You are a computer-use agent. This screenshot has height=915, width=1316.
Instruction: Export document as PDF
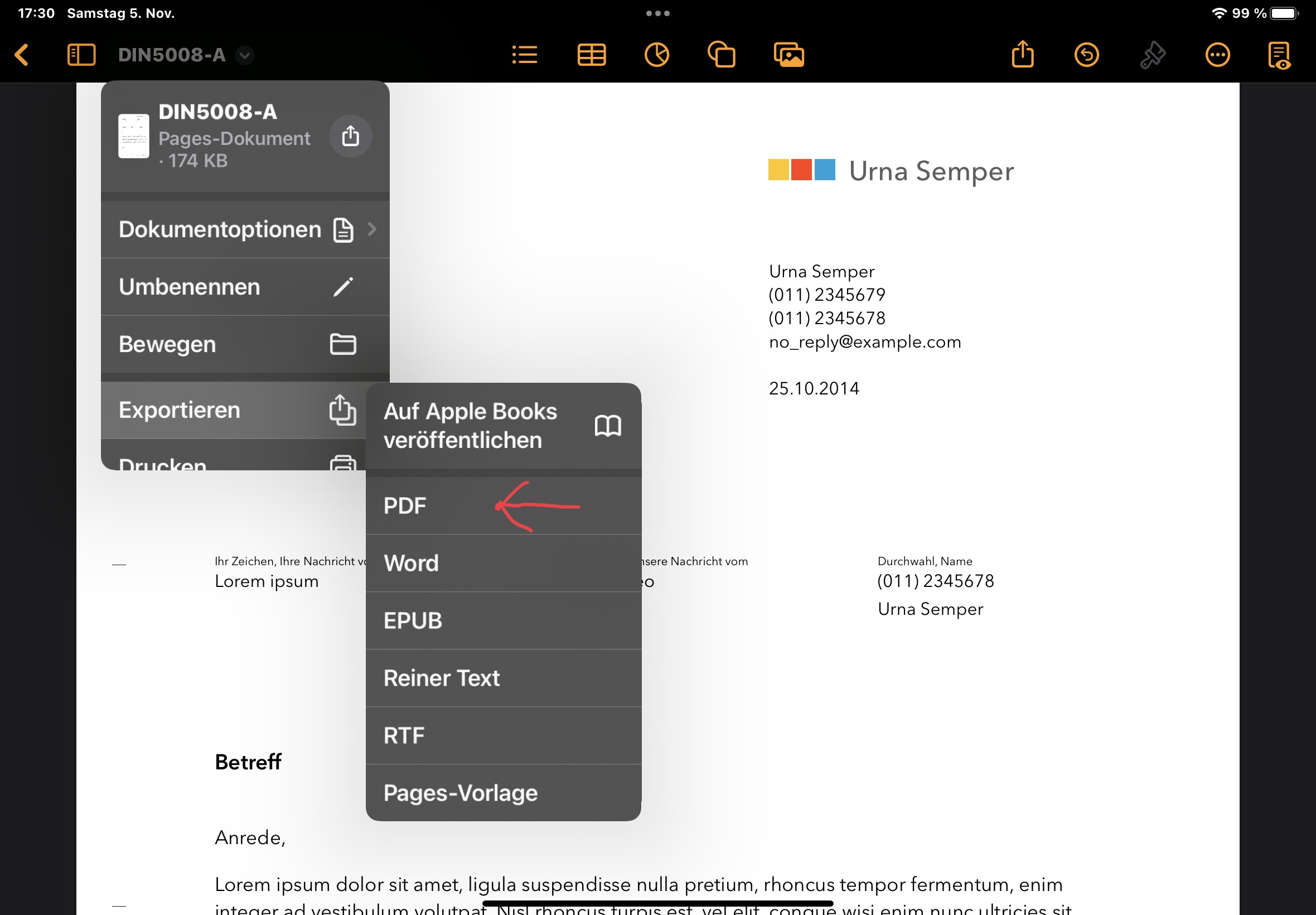(405, 505)
